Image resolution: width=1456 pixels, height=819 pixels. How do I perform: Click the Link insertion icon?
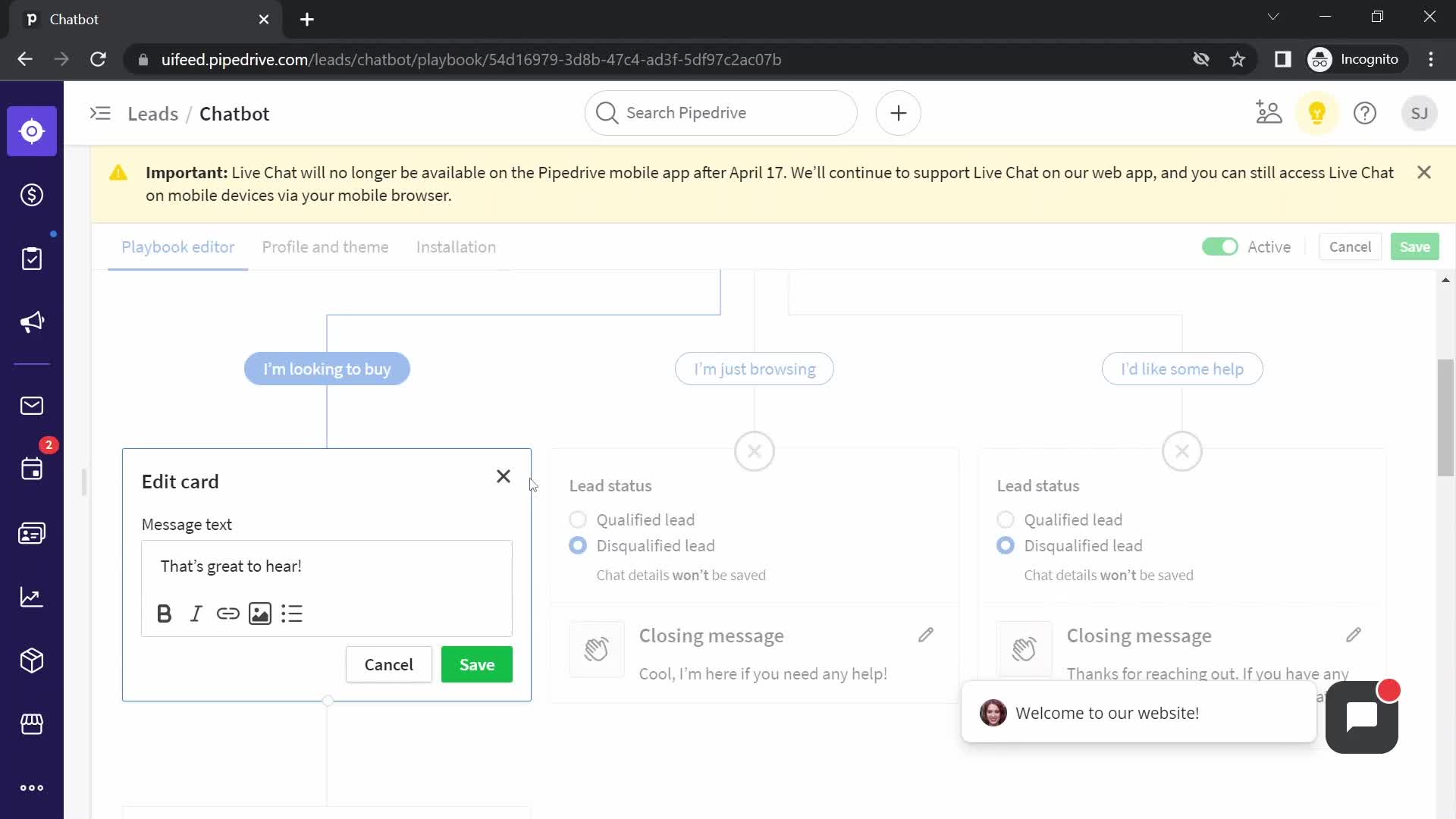coord(227,614)
